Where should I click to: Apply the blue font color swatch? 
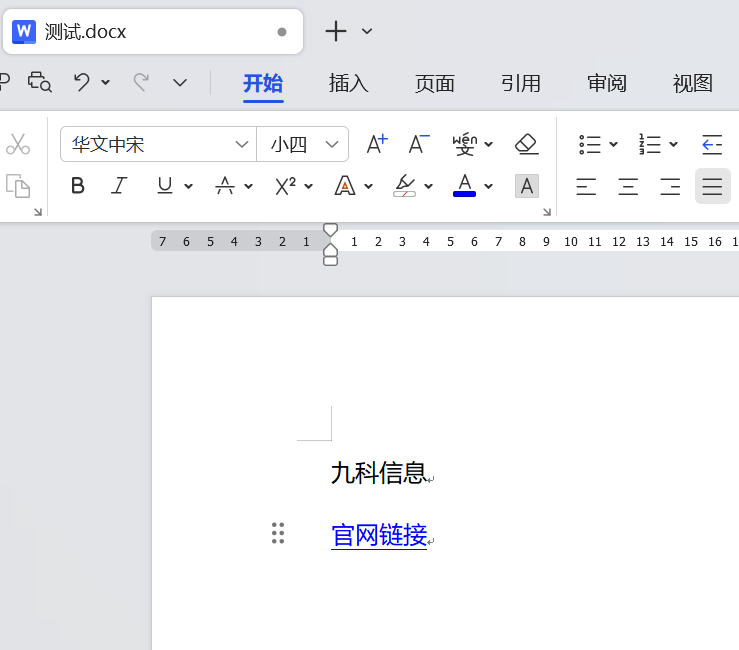pos(464,186)
